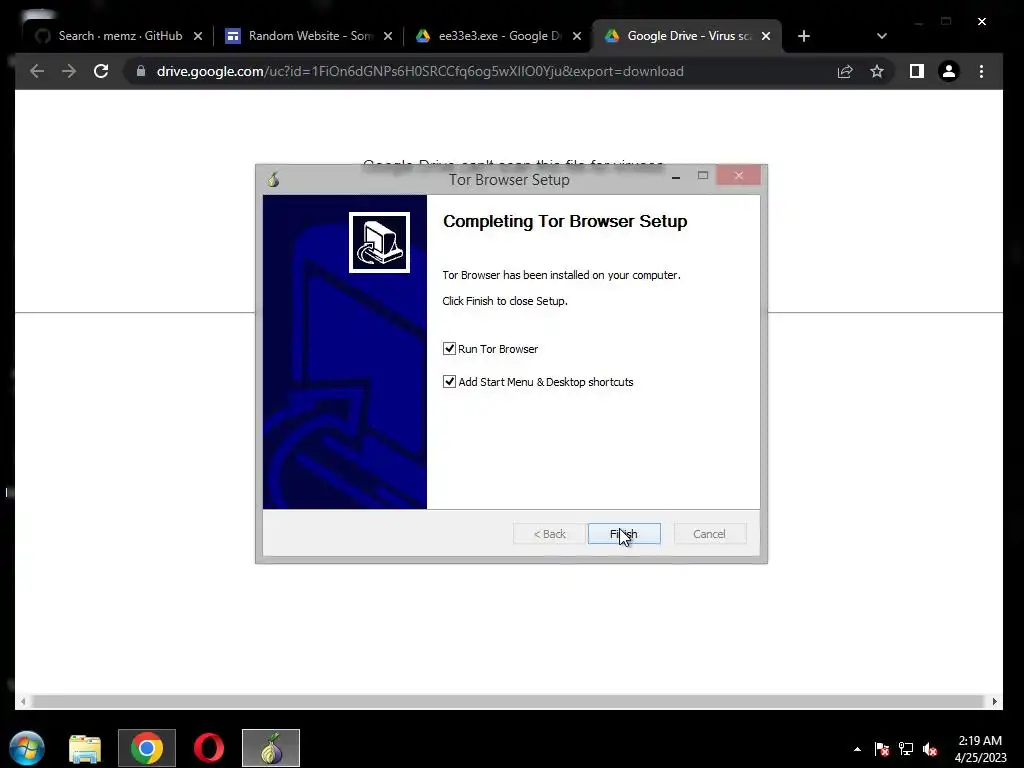
Task: Open Action Center flag icon
Action: coord(882,749)
